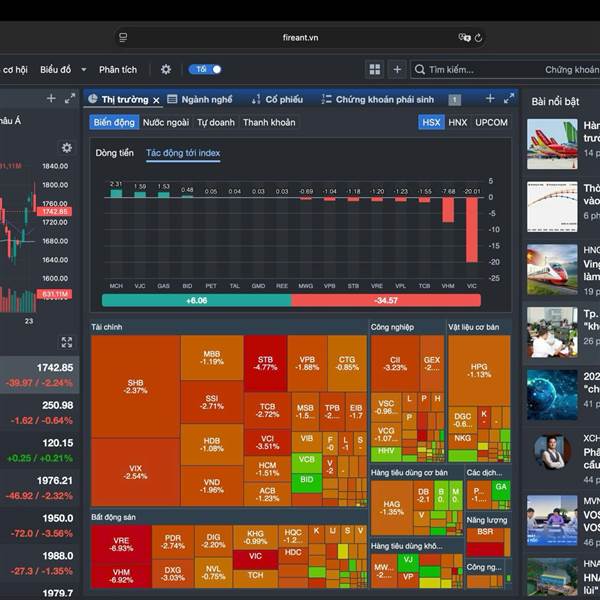
Task: Open the Biểu đồ menu
Action: point(55,70)
